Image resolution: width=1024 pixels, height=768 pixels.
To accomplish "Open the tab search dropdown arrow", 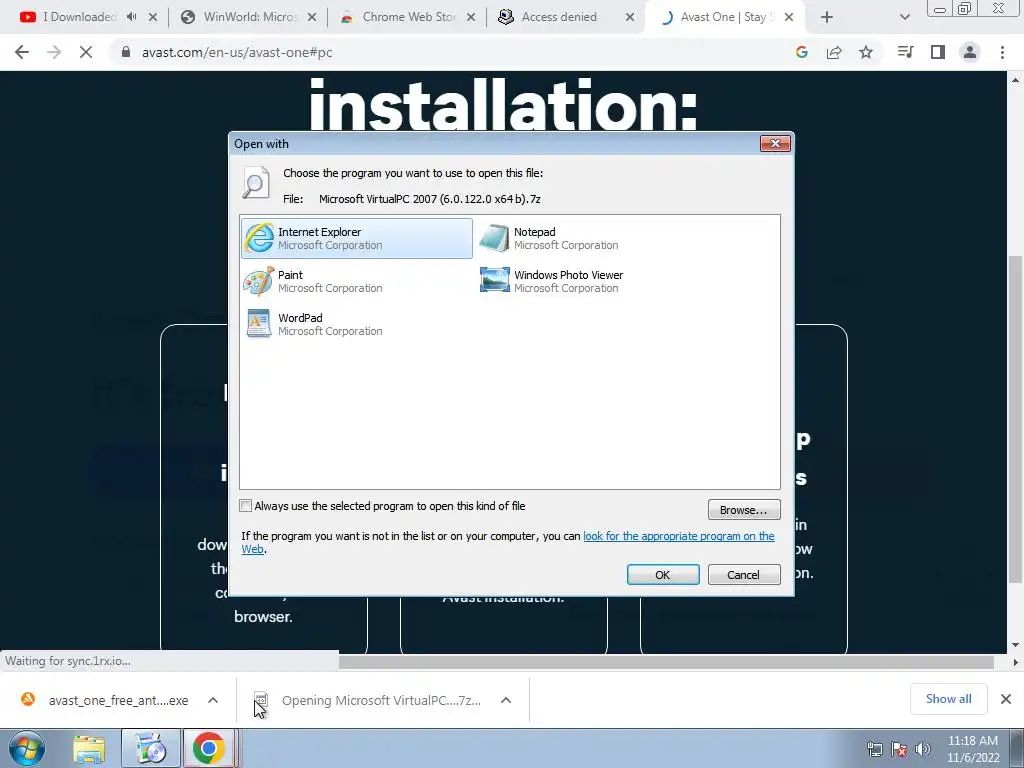I will click(904, 17).
